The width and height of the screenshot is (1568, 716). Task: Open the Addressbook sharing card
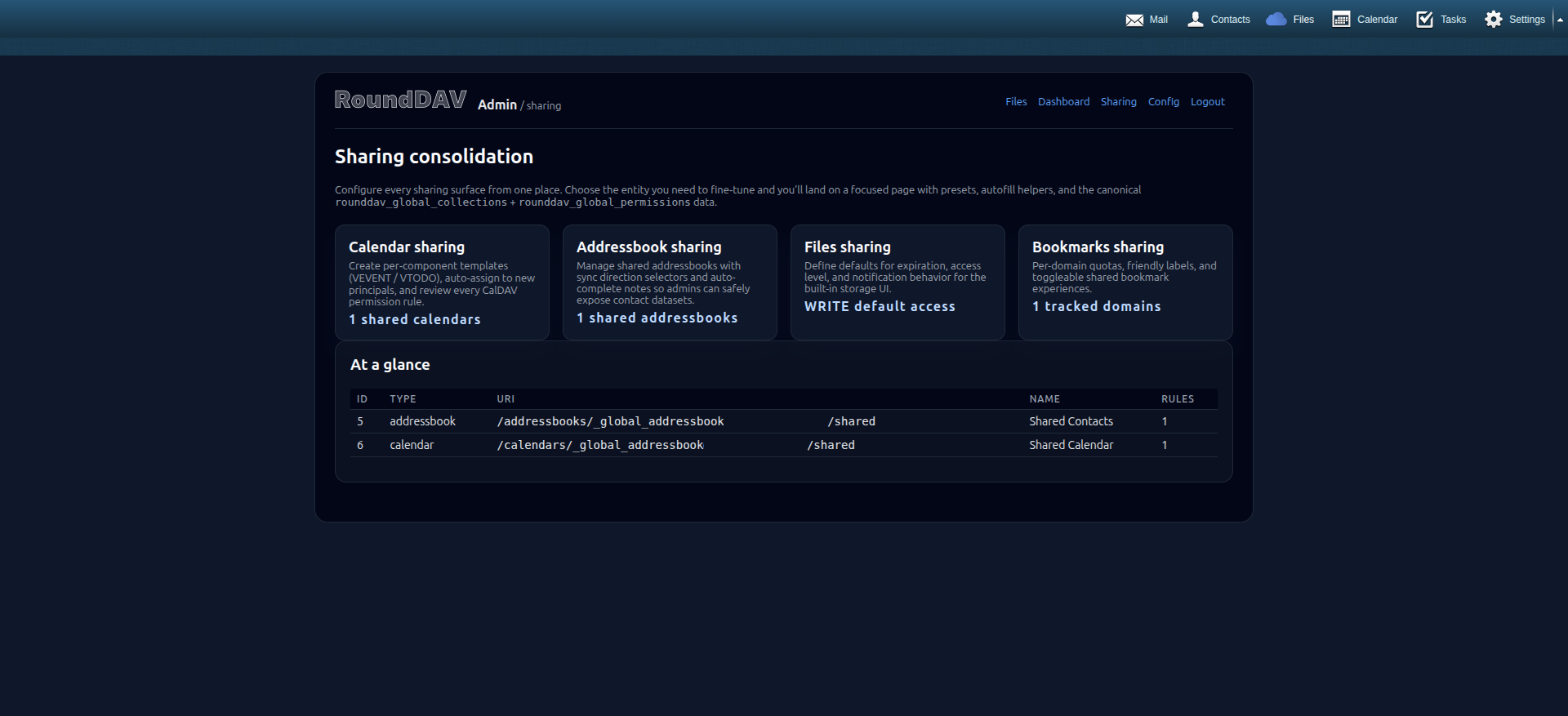(670, 282)
